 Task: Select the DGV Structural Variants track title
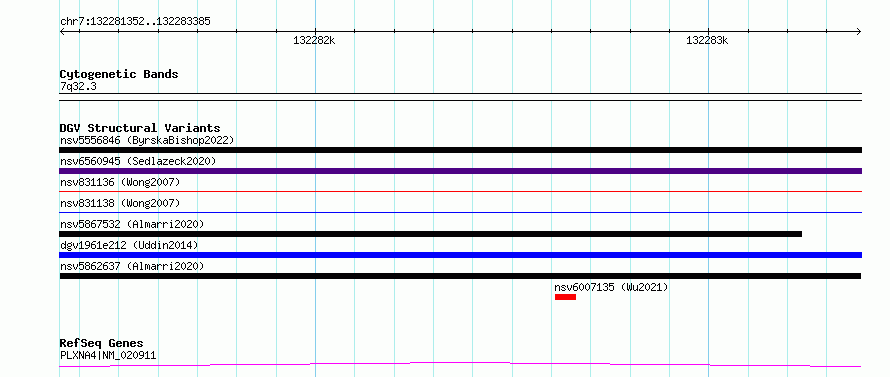coord(140,128)
